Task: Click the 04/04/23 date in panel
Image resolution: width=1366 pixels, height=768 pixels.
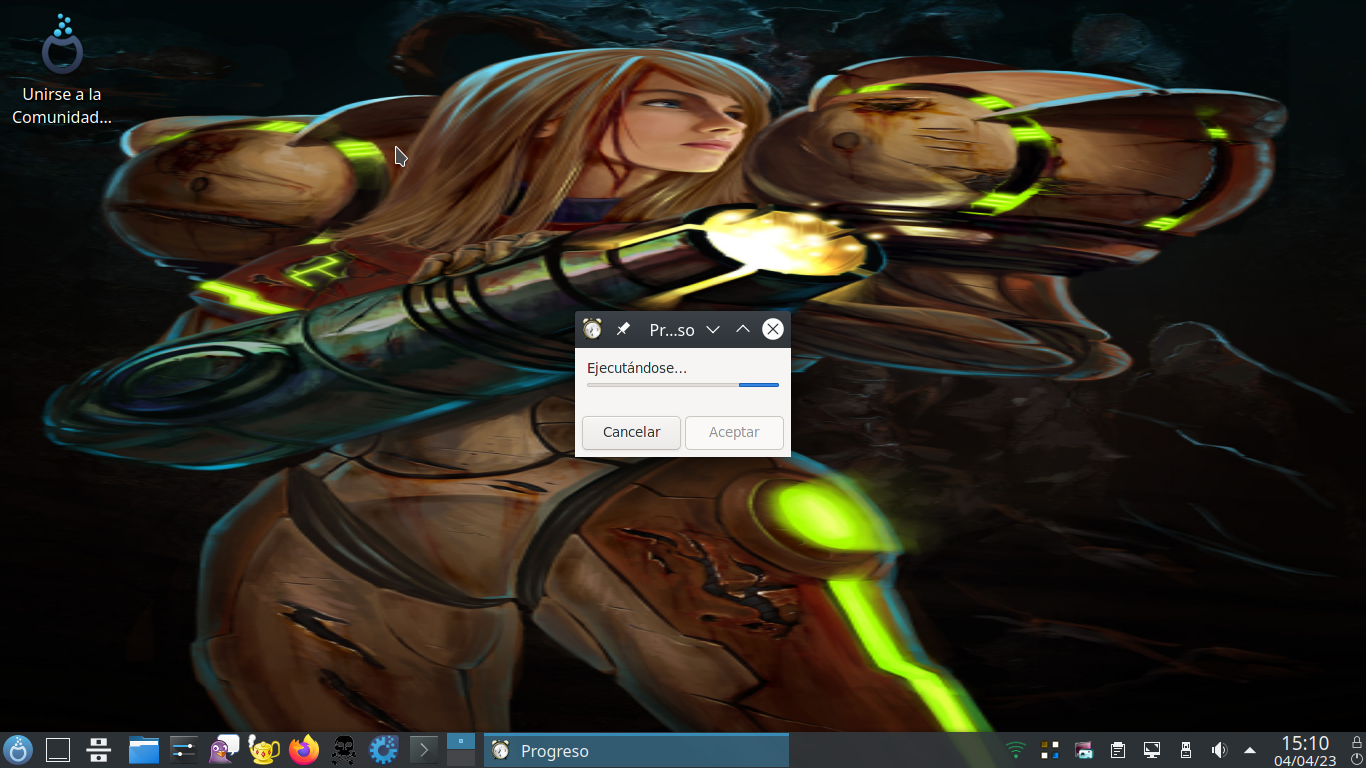Action: 1305,761
